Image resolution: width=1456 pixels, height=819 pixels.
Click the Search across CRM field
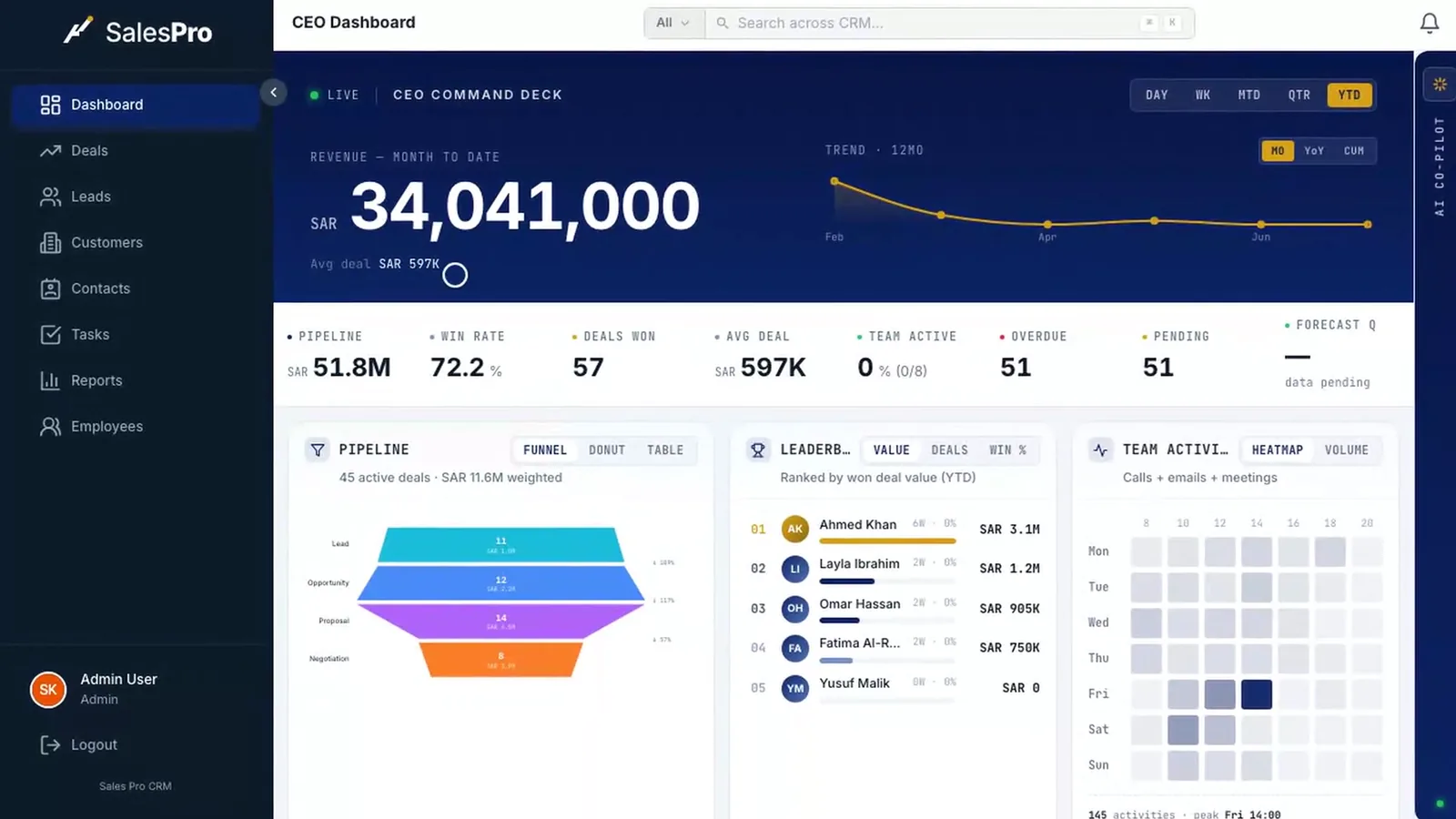(949, 23)
